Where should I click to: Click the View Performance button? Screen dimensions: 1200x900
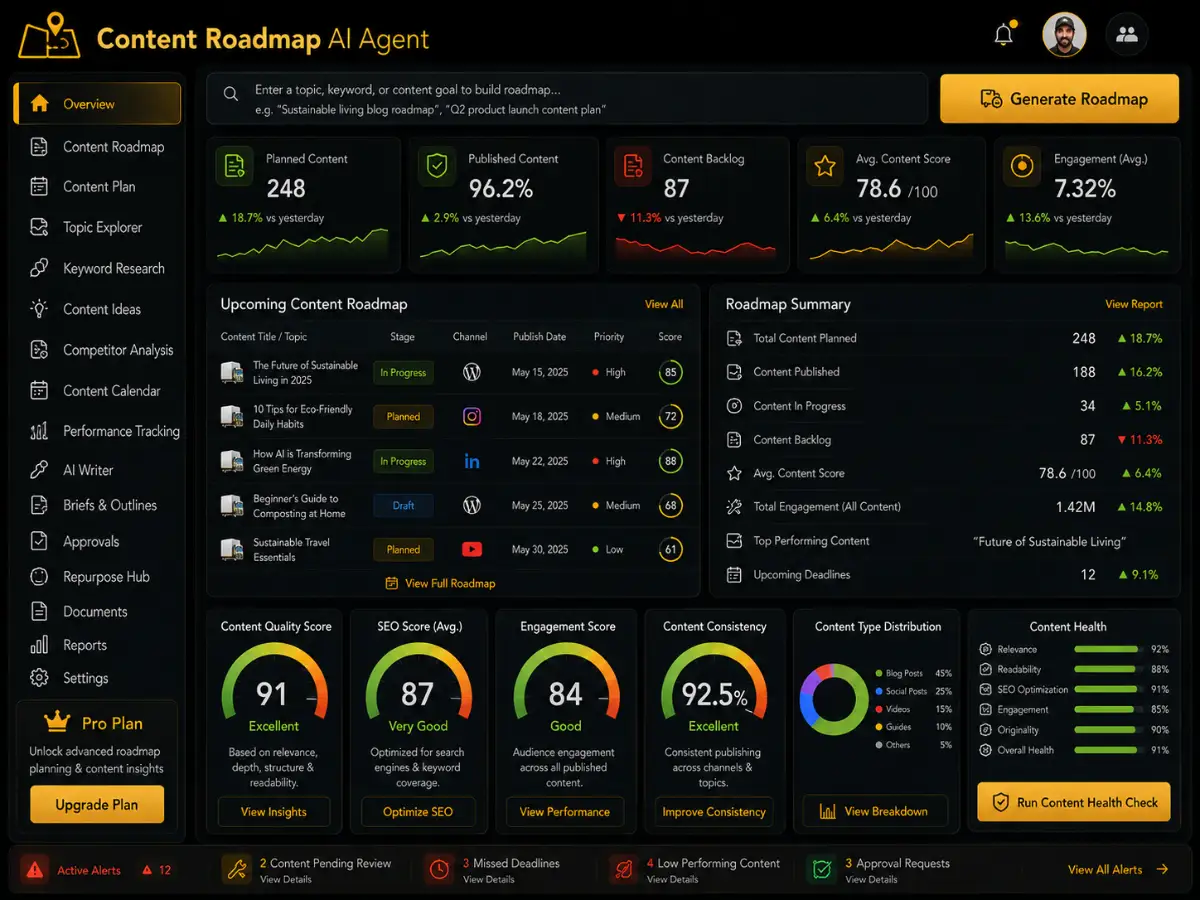[565, 812]
